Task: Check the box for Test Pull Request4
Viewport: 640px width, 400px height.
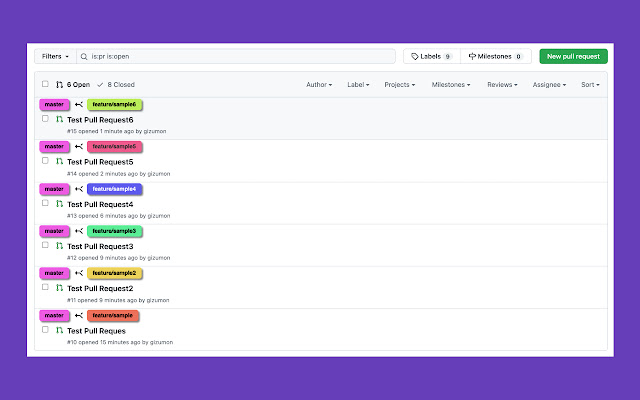Action: (x=45, y=203)
